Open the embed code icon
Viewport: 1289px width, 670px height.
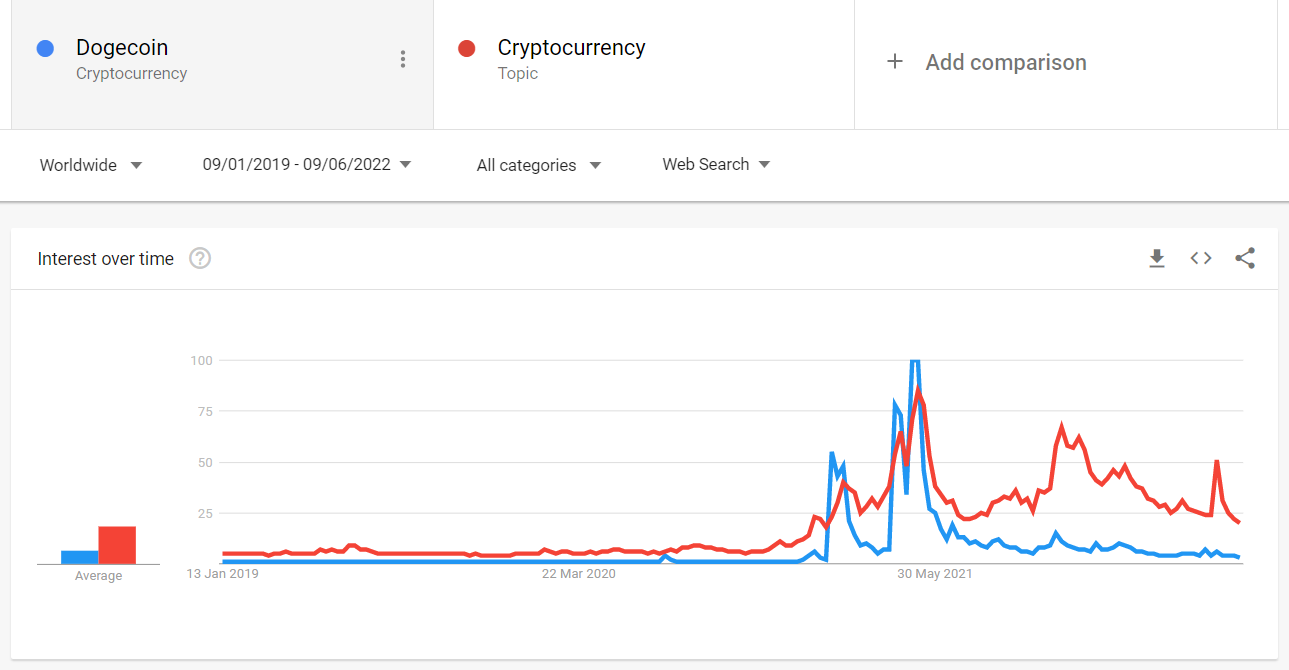[1201, 259]
